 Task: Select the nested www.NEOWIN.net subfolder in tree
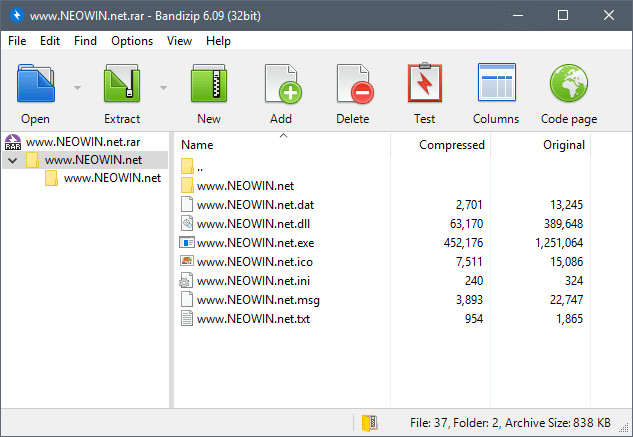tap(112, 178)
